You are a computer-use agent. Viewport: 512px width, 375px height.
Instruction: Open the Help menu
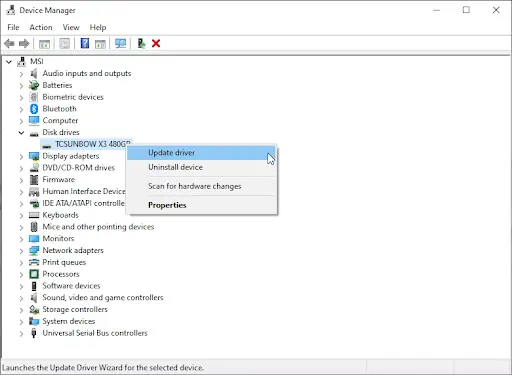tap(98, 27)
